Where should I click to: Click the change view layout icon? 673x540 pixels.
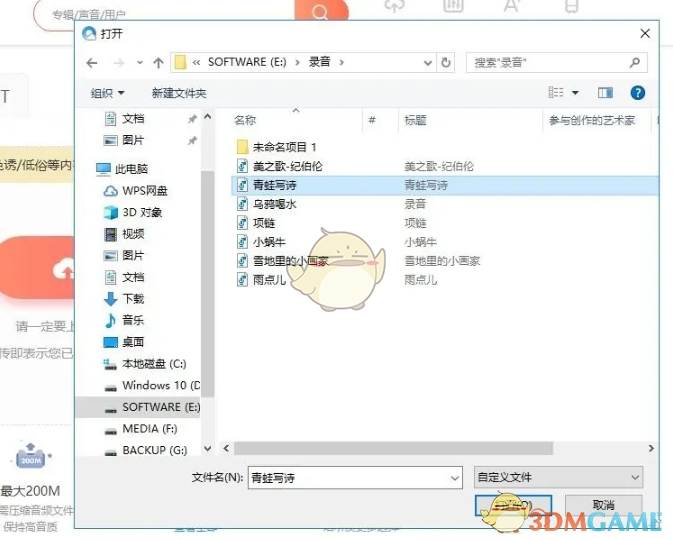click(x=557, y=93)
